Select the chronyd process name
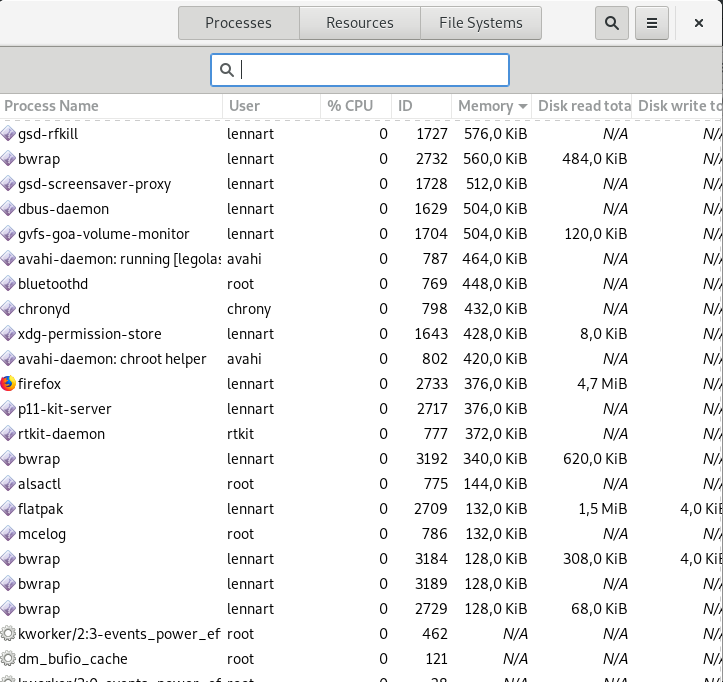The height and width of the screenshot is (682, 723). [x=44, y=309]
